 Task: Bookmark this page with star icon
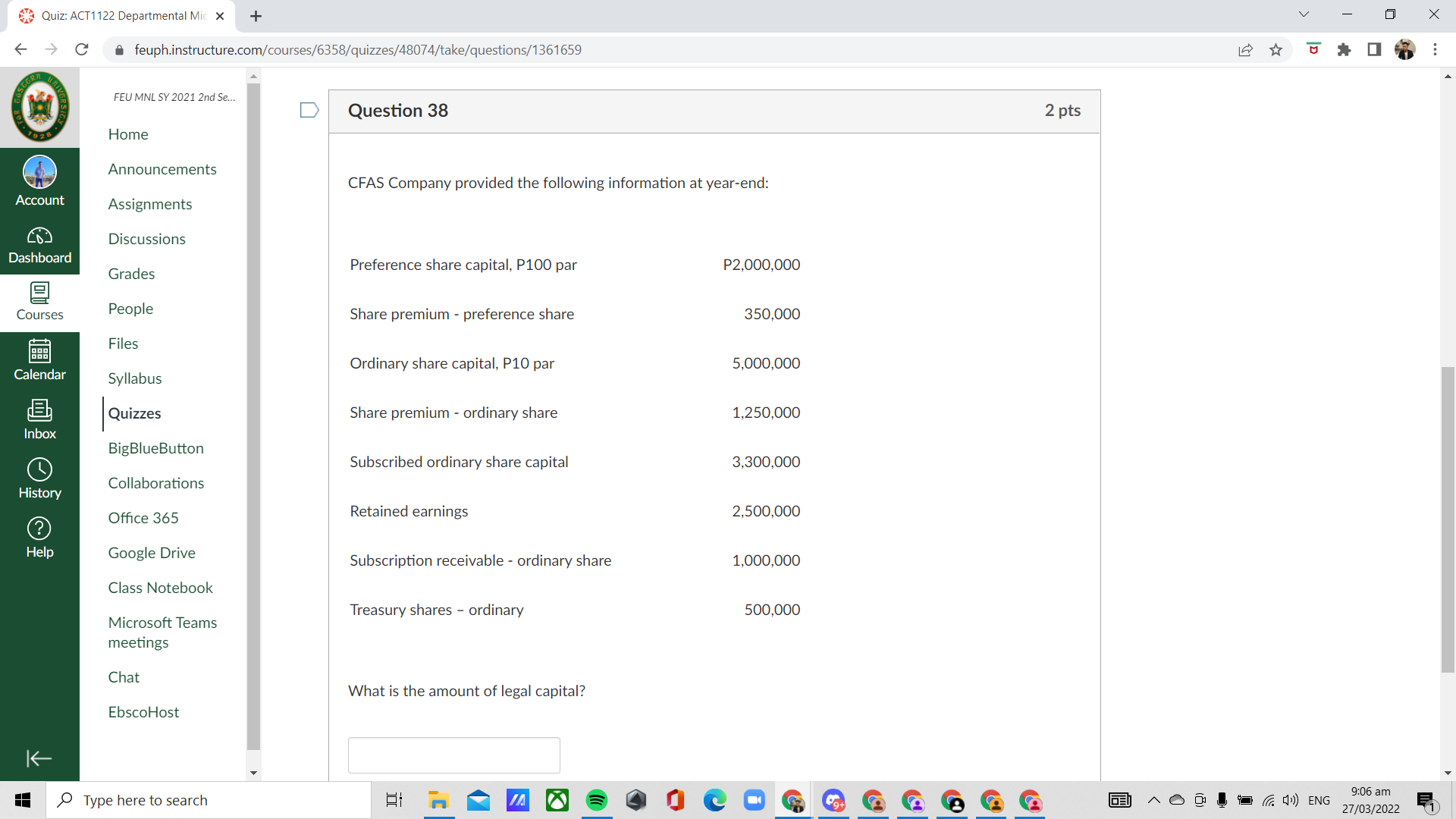(1276, 50)
